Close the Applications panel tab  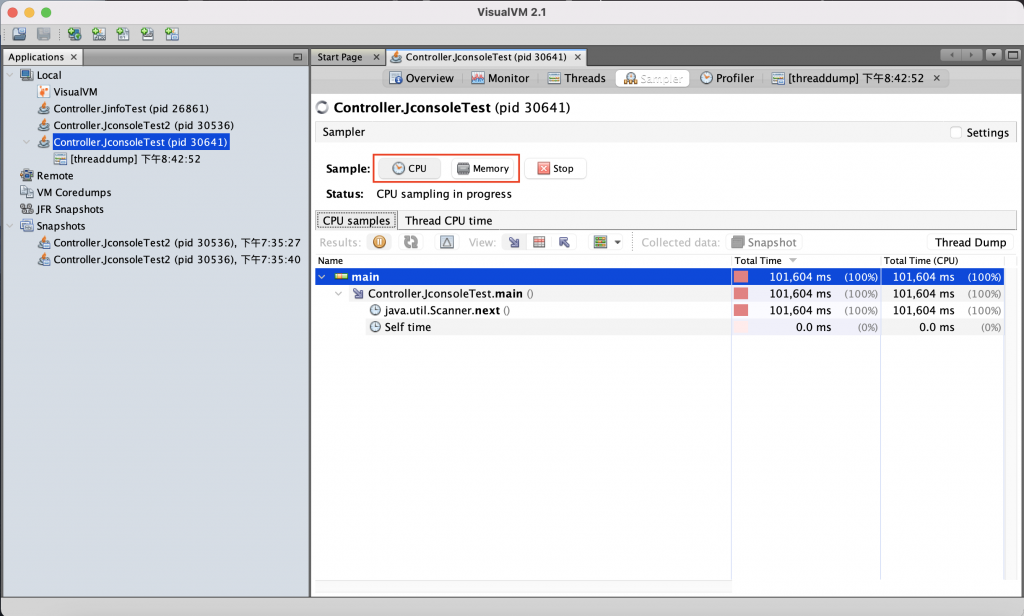(74, 57)
